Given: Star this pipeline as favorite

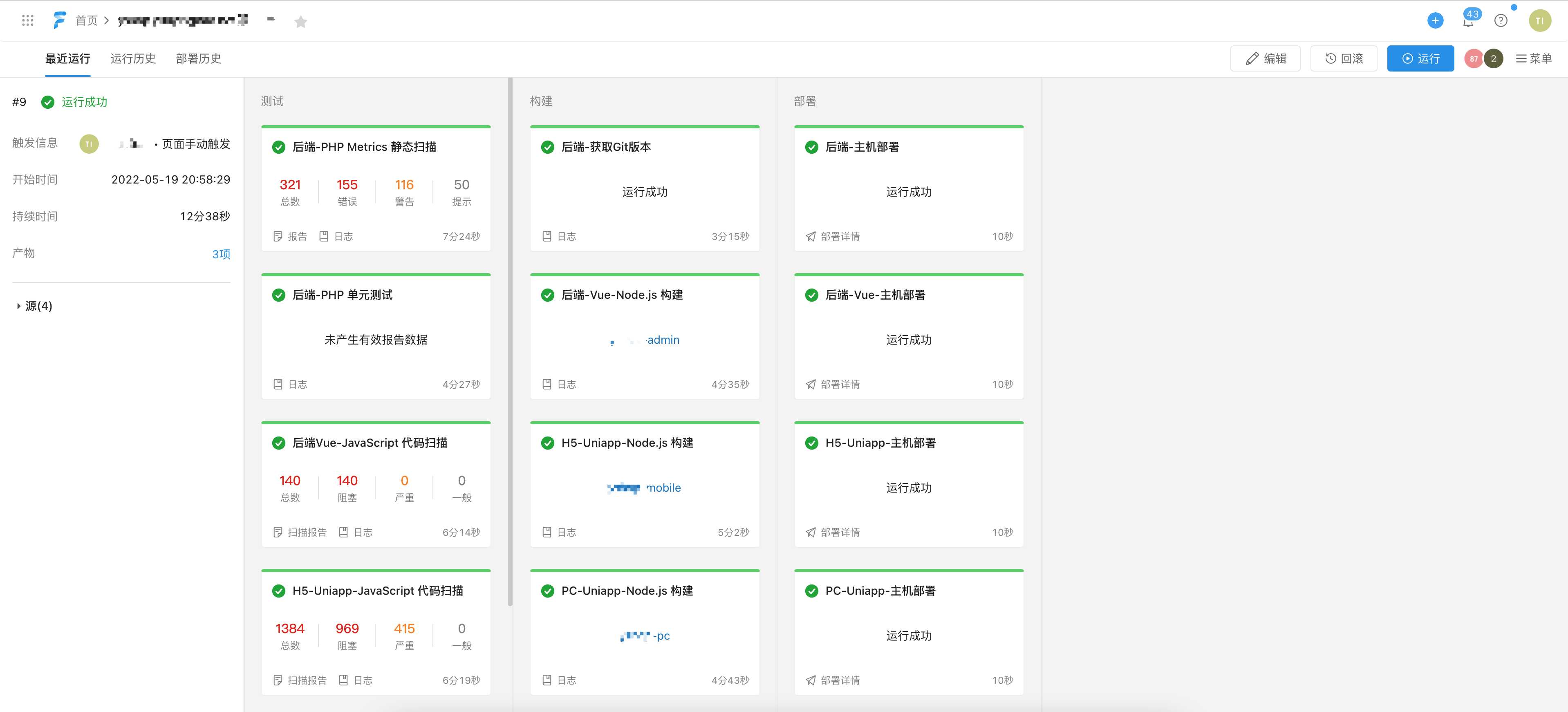Looking at the screenshot, I should click(x=301, y=22).
